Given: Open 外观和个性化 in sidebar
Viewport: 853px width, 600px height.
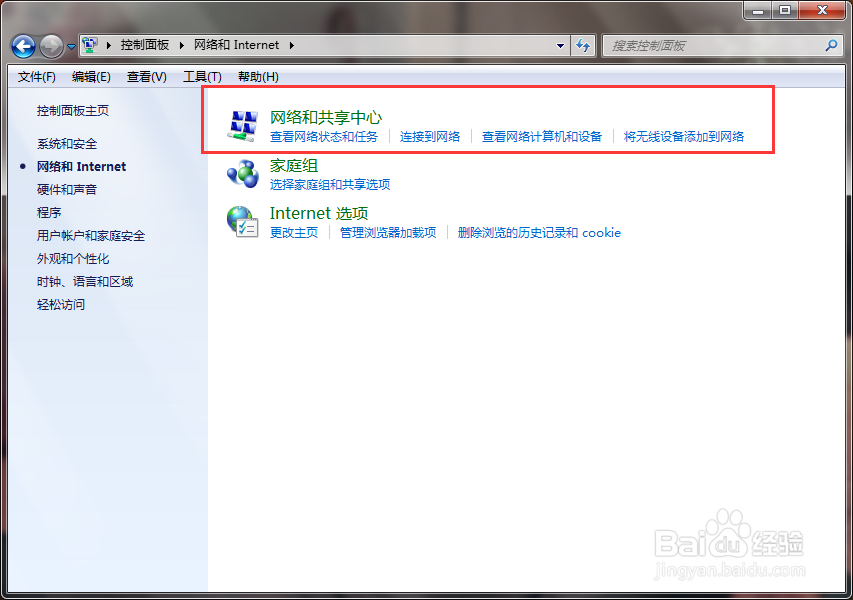Looking at the screenshot, I should pyautogui.click(x=73, y=259).
